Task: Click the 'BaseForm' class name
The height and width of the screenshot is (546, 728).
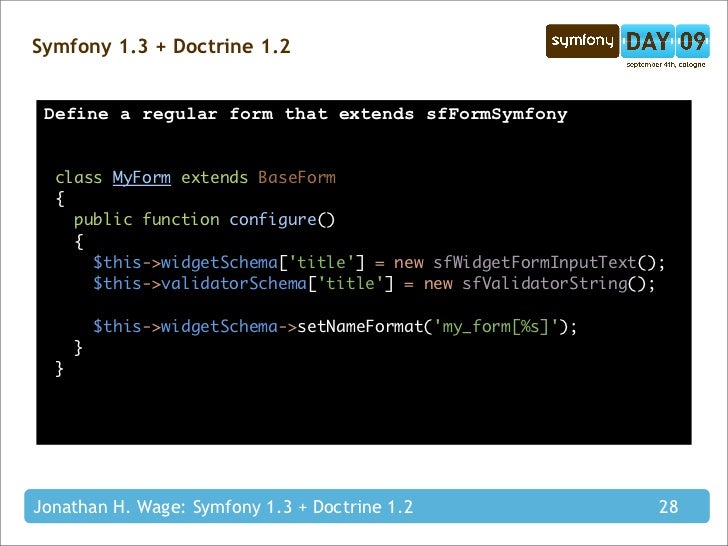Action: (x=297, y=177)
